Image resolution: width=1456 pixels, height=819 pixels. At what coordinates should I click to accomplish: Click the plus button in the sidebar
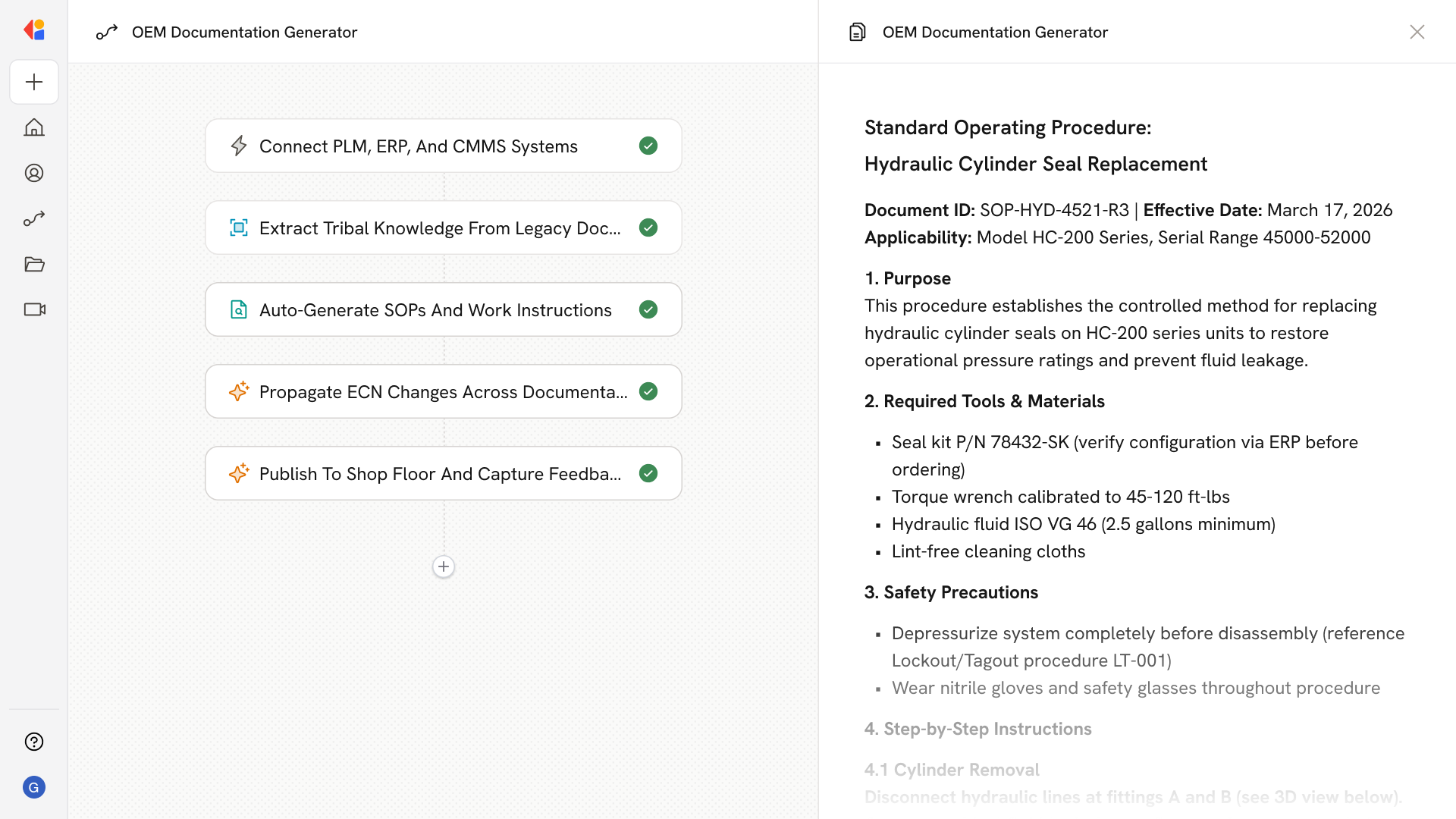pyautogui.click(x=34, y=82)
